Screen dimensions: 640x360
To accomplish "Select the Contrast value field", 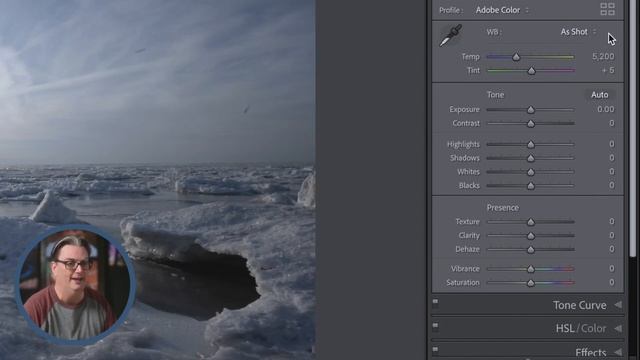I will [611, 123].
